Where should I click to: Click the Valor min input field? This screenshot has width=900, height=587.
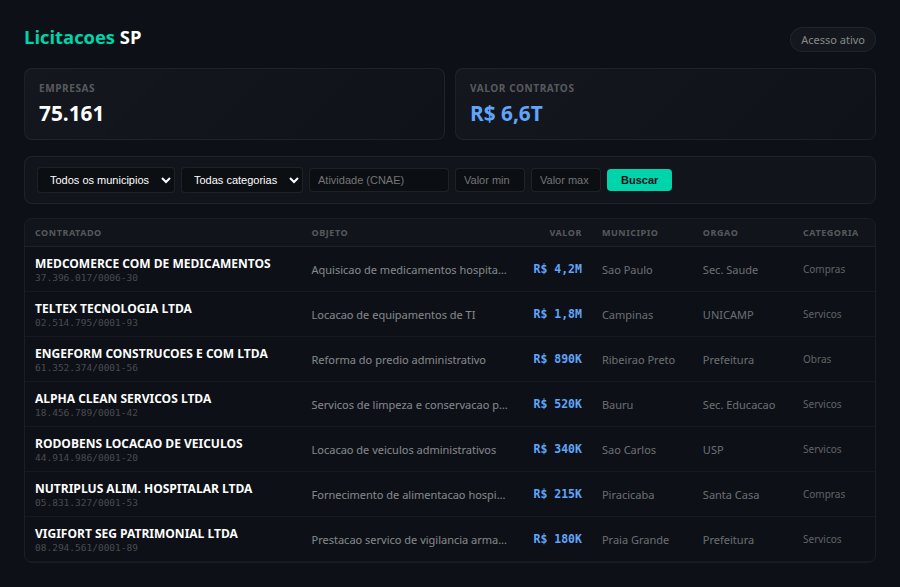pos(489,180)
